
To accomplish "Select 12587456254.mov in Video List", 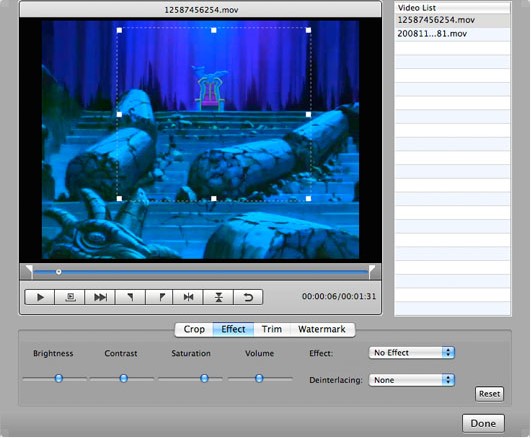I will pos(452,20).
